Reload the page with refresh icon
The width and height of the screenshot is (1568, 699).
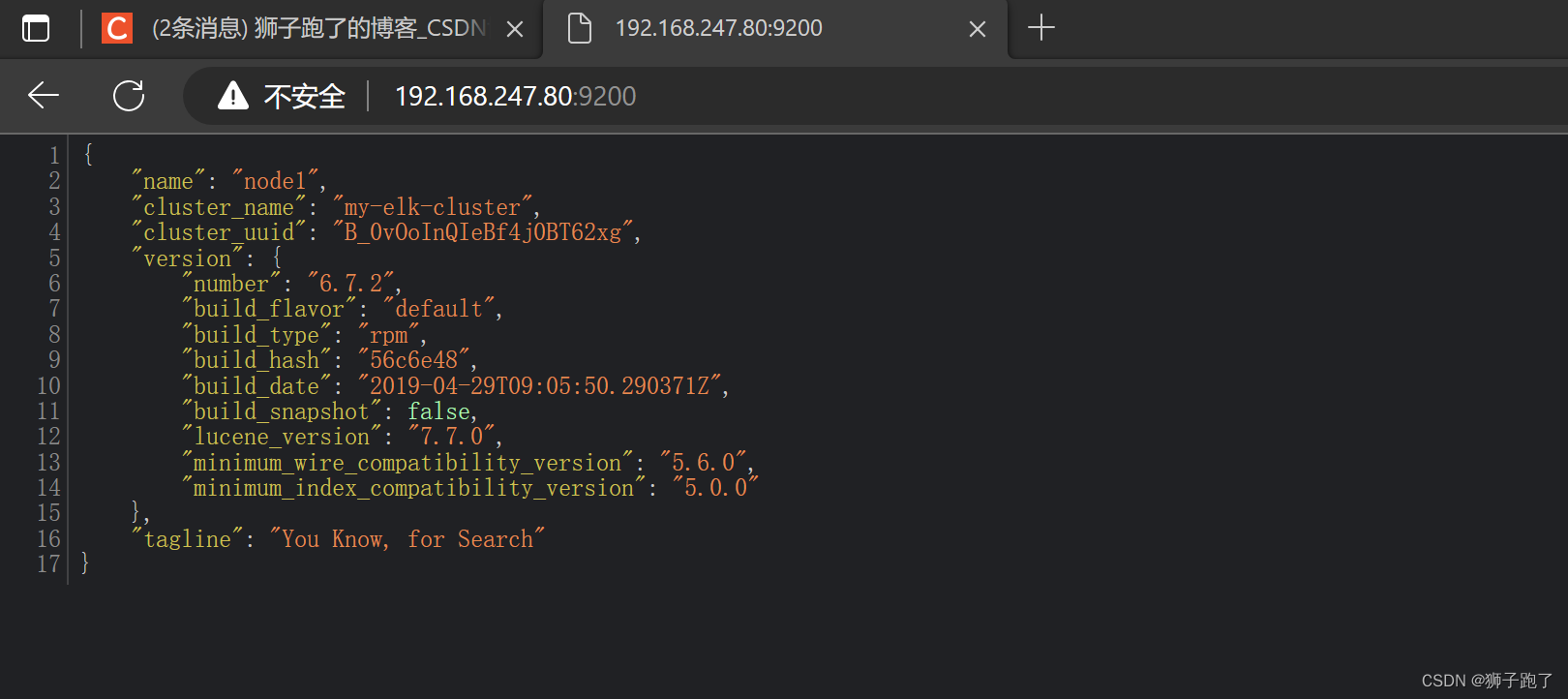coord(129,95)
